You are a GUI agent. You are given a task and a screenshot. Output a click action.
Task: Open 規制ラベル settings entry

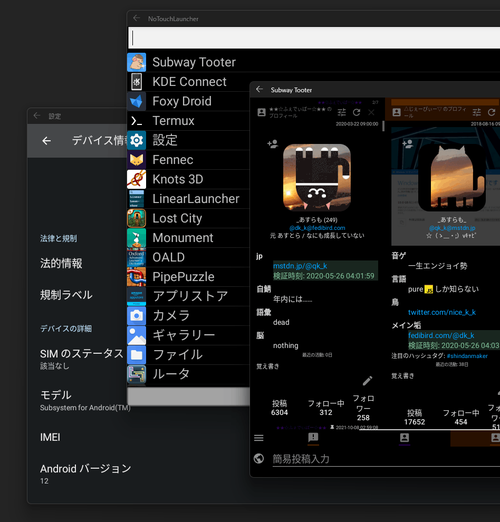pyautogui.click(x=66, y=295)
